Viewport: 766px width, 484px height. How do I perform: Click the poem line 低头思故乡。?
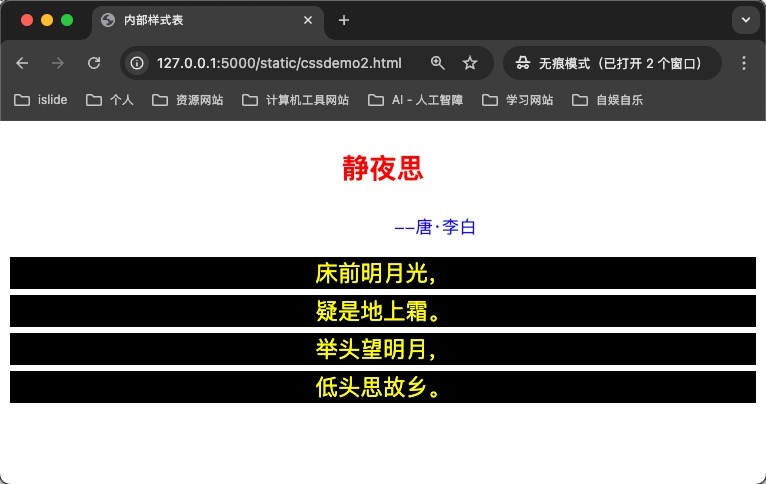[383, 387]
